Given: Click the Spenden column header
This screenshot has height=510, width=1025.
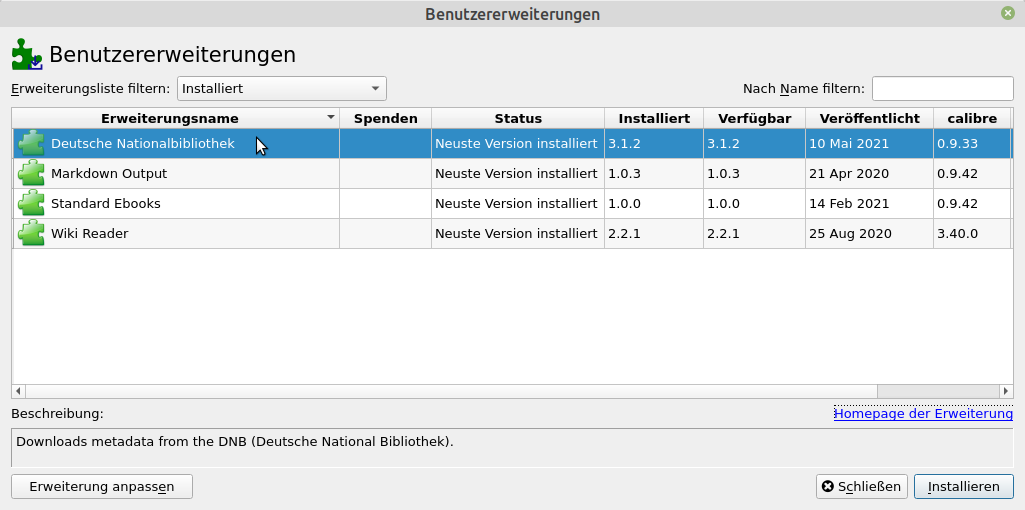Looking at the screenshot, I should coord(386,118).
